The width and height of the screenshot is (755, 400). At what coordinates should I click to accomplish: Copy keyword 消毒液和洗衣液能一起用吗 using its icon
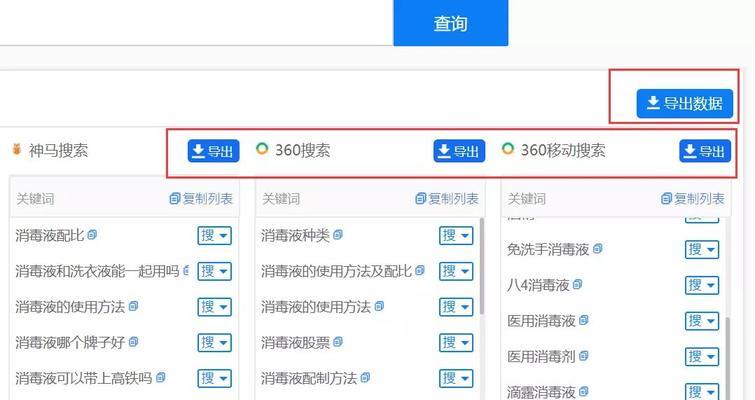[x=187, y=271]
